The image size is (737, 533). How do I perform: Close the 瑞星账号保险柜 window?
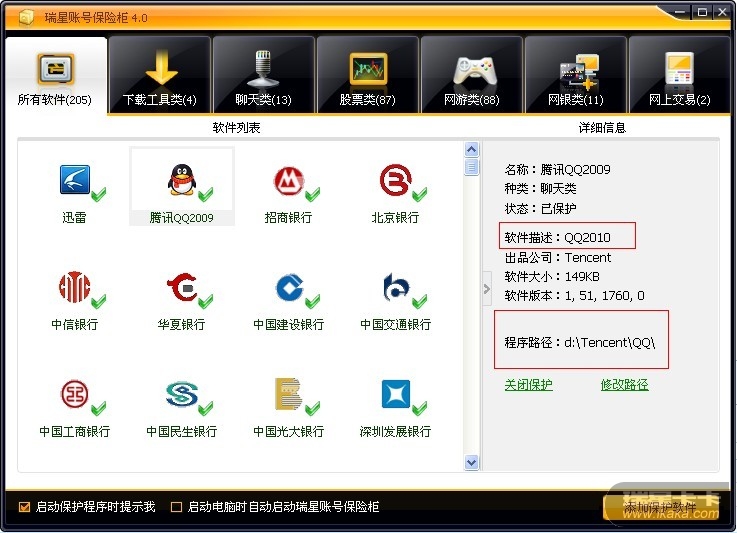[722, 12]
